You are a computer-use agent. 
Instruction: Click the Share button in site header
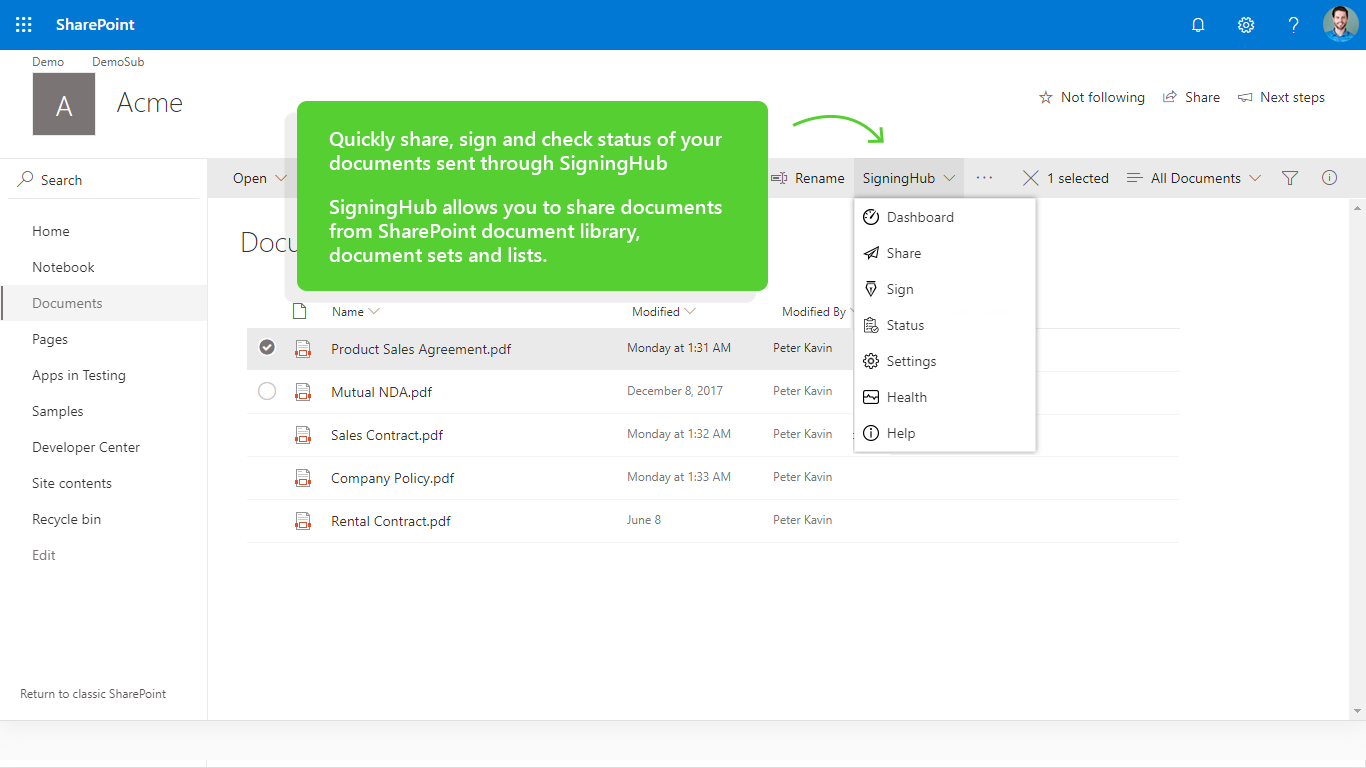click(x=1191, y=97)
